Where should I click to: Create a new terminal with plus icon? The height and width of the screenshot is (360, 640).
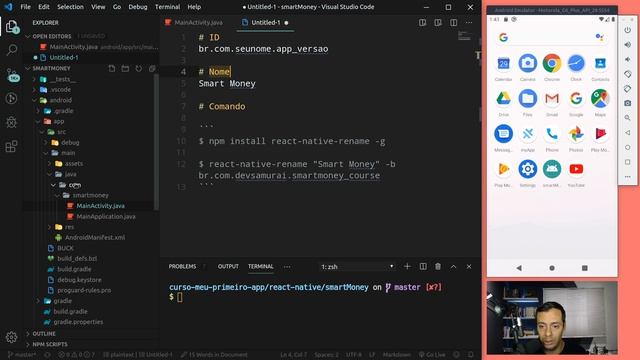click(x=407, y=267)
